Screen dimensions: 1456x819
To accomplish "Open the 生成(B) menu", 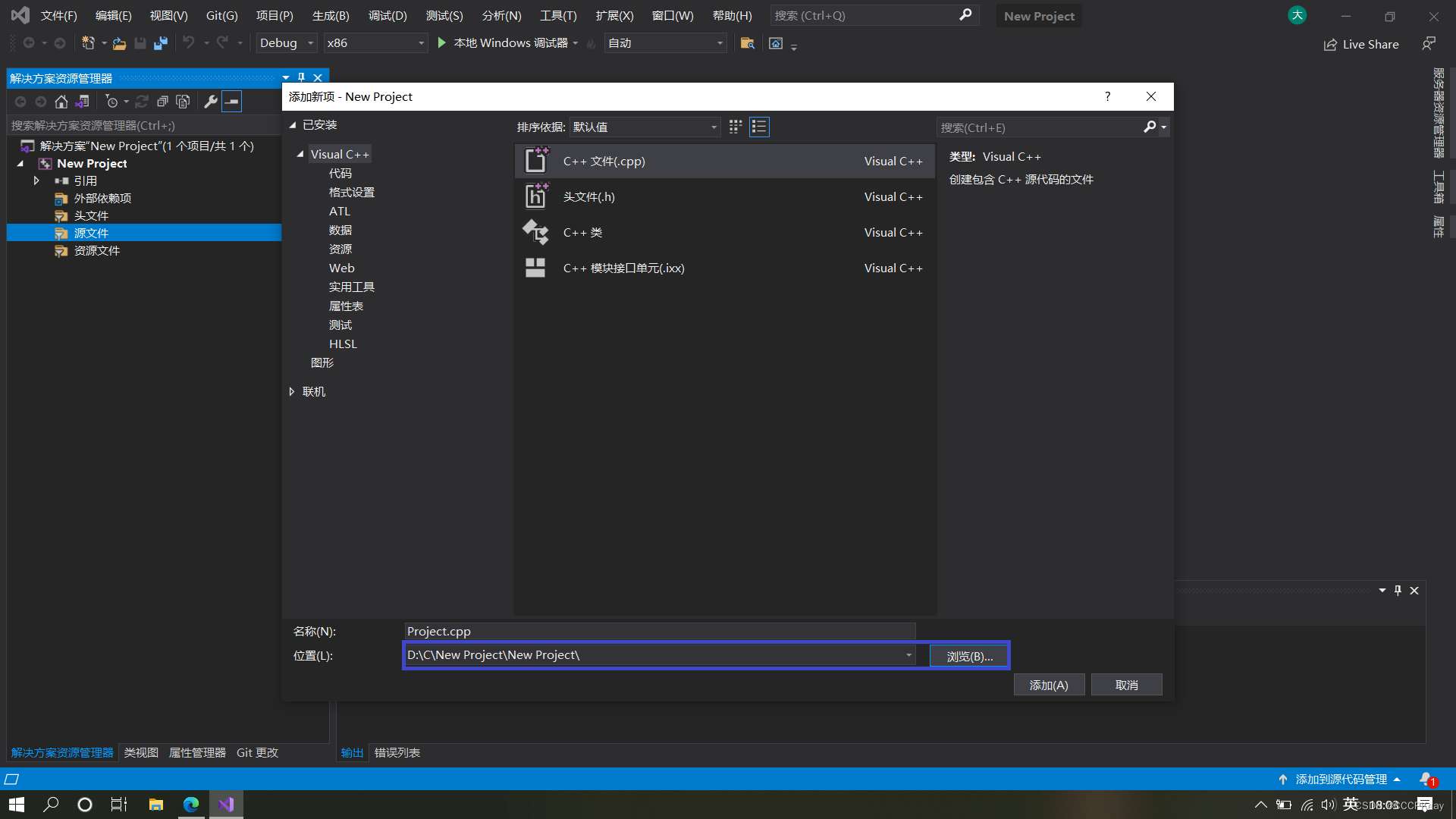I will [x=331, y=16].
